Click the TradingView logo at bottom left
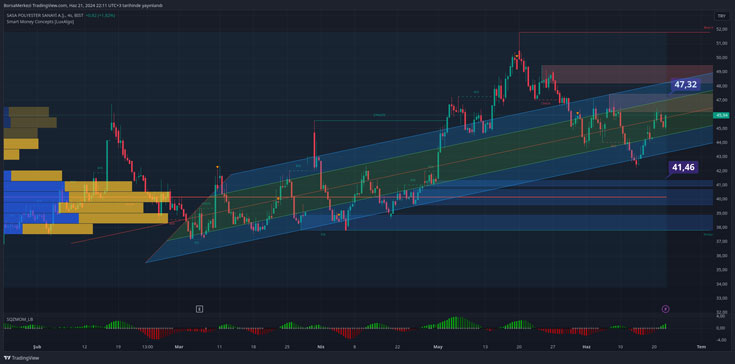Screen dimensions: 735x364 pyautogui.click(x=23, y=358)
